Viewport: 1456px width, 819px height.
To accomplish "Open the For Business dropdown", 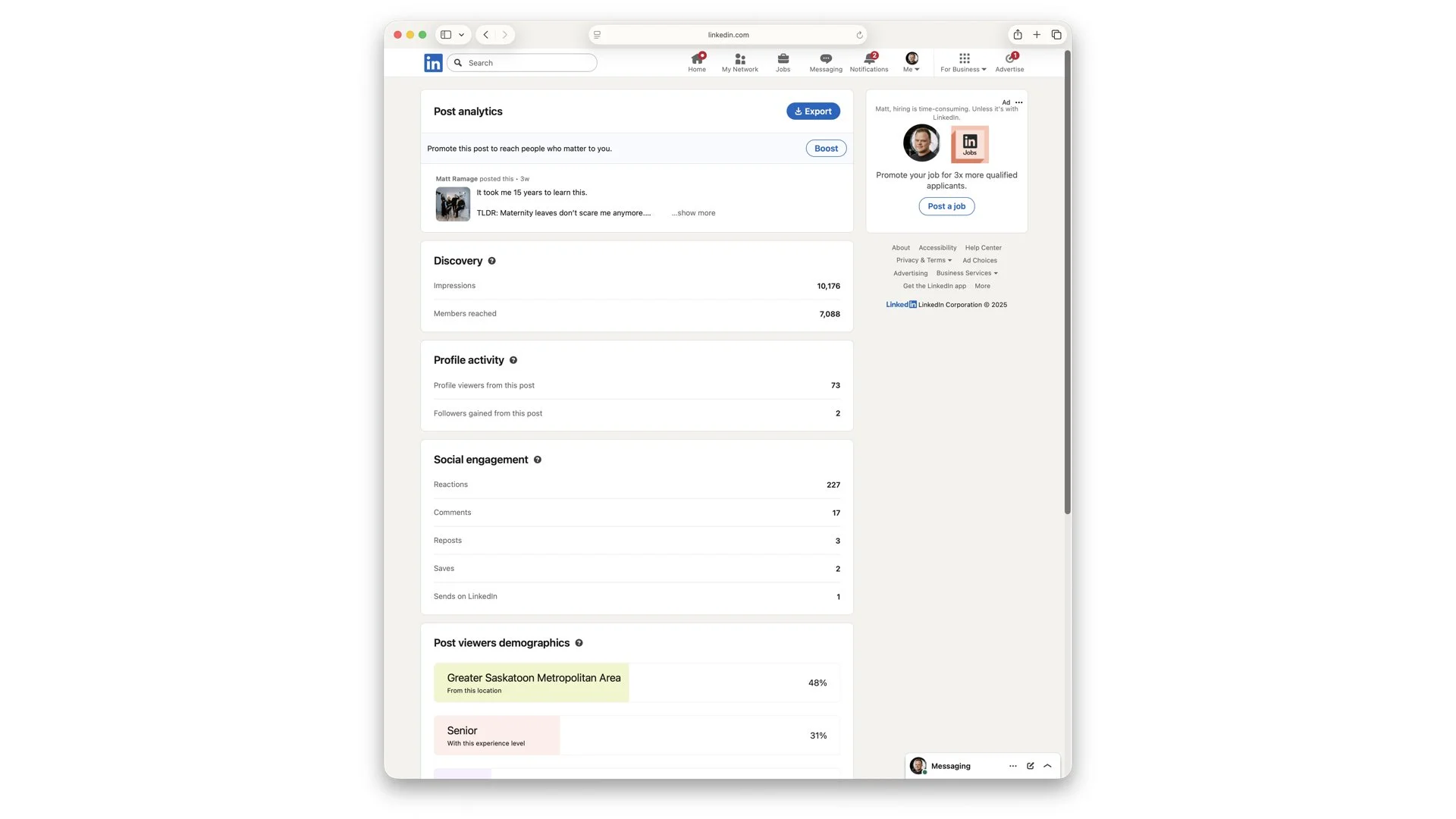I will (963, 62).
